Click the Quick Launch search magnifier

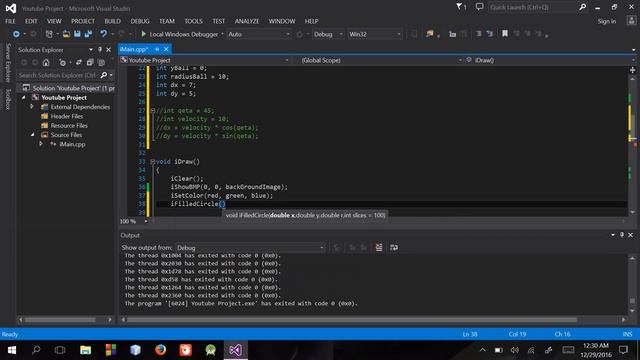point(582,7)
